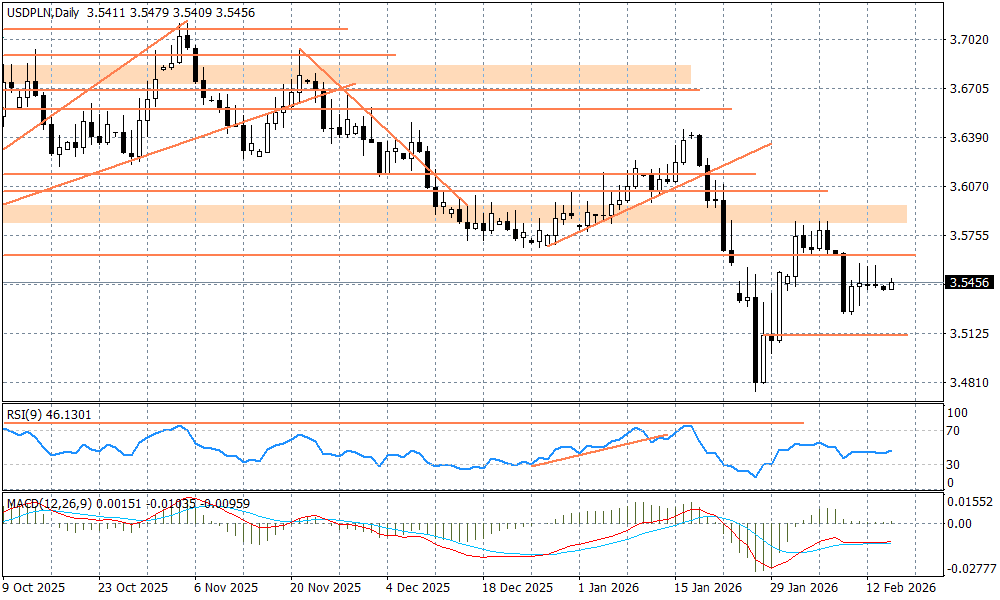The image size is (1000, 600).
Task: Select the 1 Jan 2026 date label
Action: [608, 589]
